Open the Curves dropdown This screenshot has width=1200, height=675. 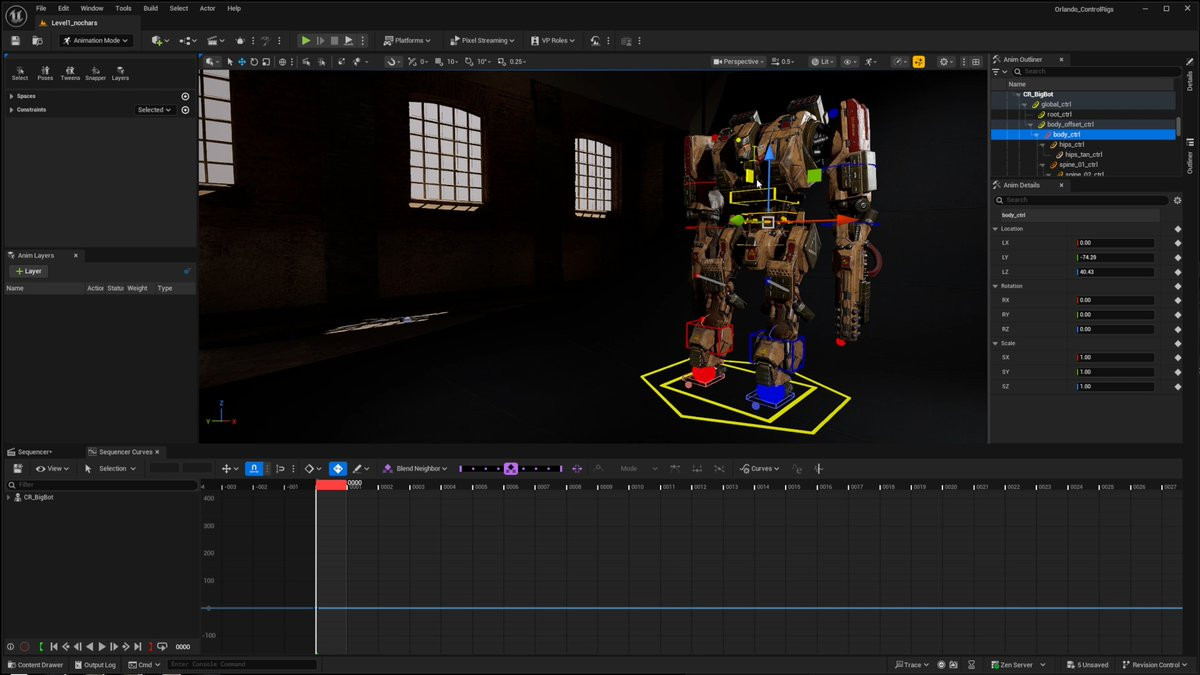pos(760,468)
